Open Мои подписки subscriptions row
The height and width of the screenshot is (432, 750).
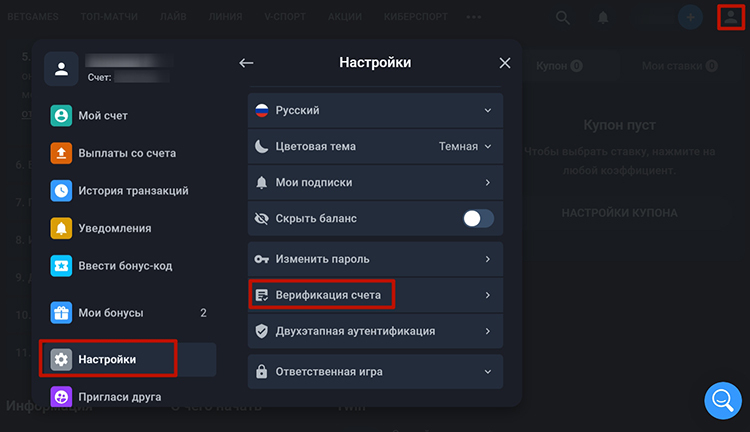pyautogui.click(x=375, y=182)
